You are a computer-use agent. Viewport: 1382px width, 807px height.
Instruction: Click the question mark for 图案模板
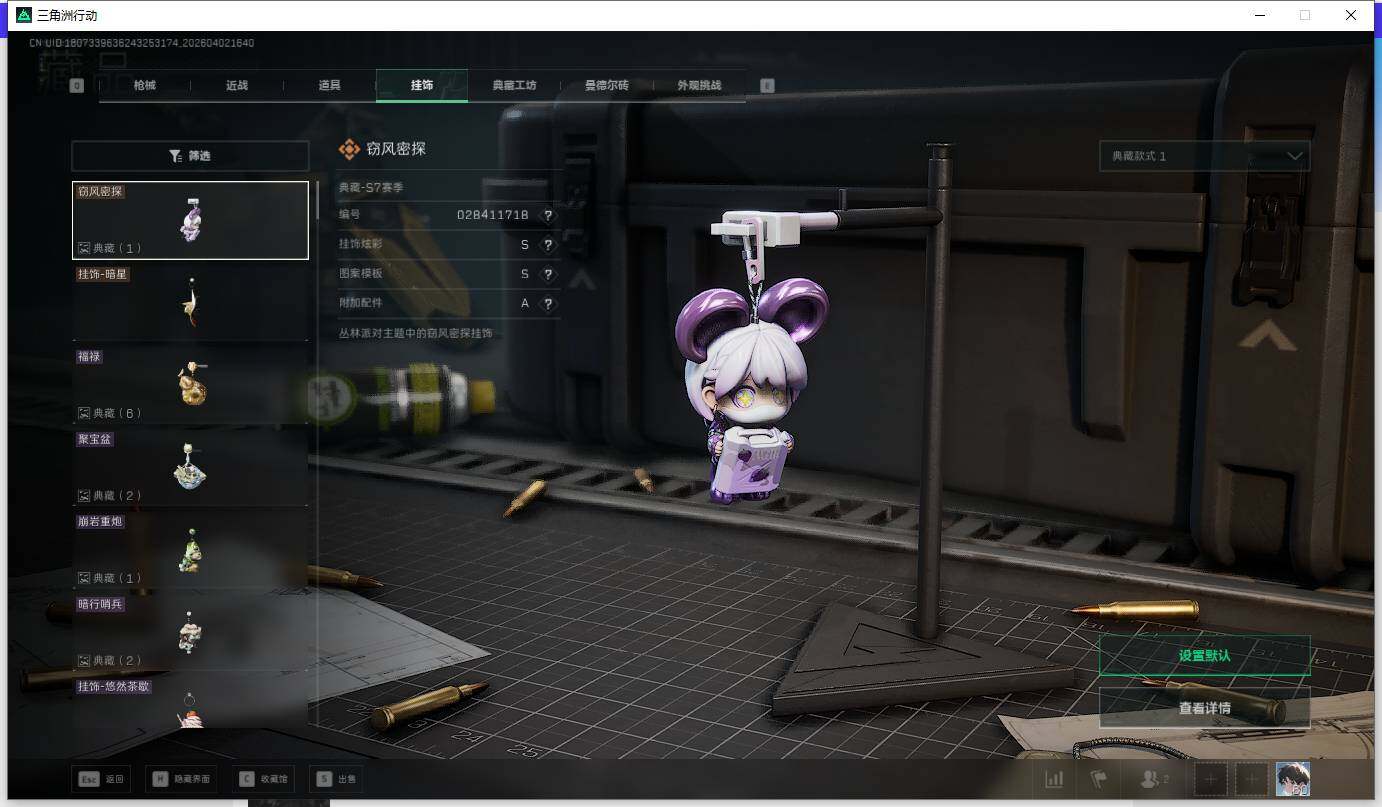(548, 274)
